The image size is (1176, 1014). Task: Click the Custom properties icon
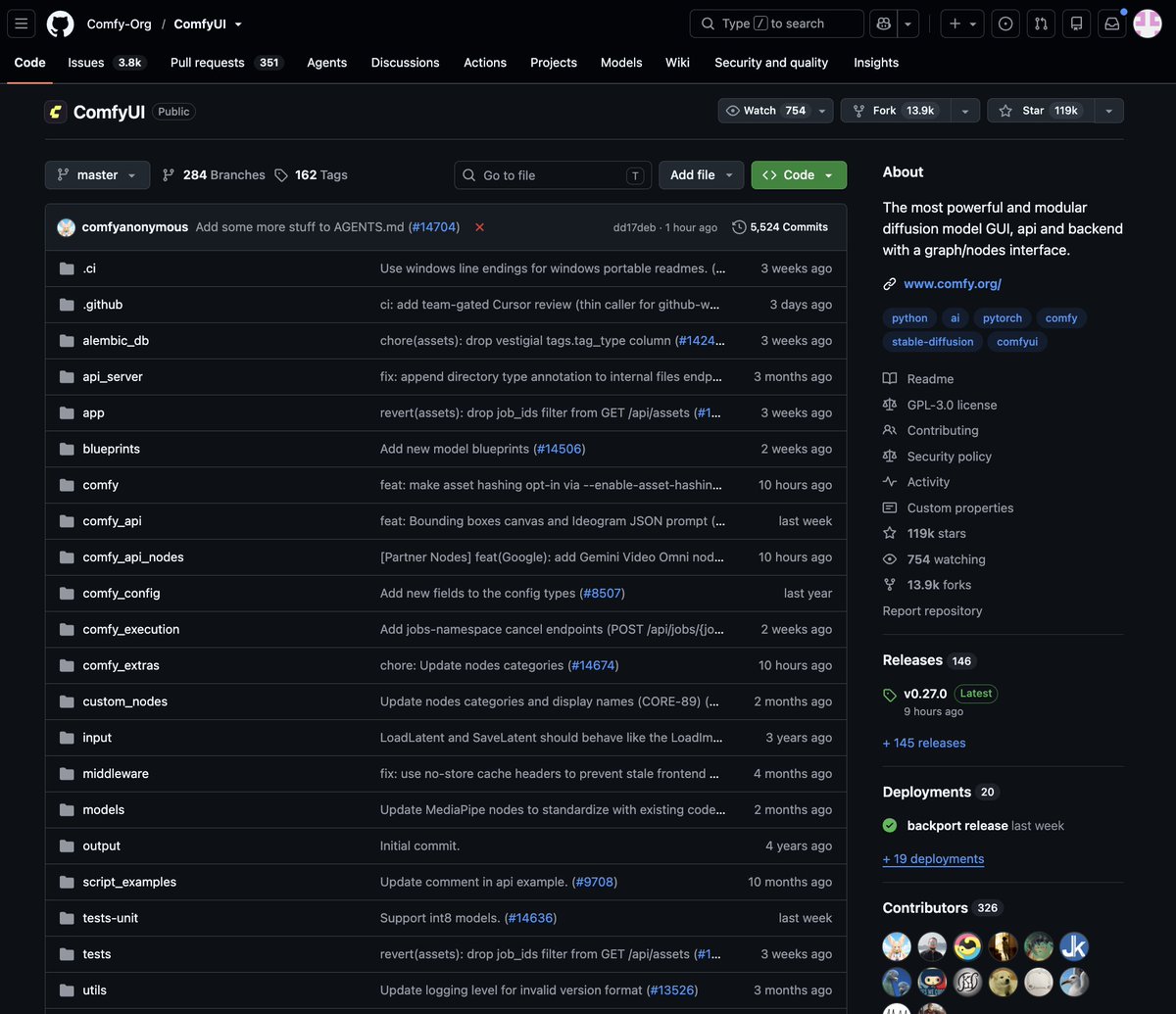[x=890, y=507]
